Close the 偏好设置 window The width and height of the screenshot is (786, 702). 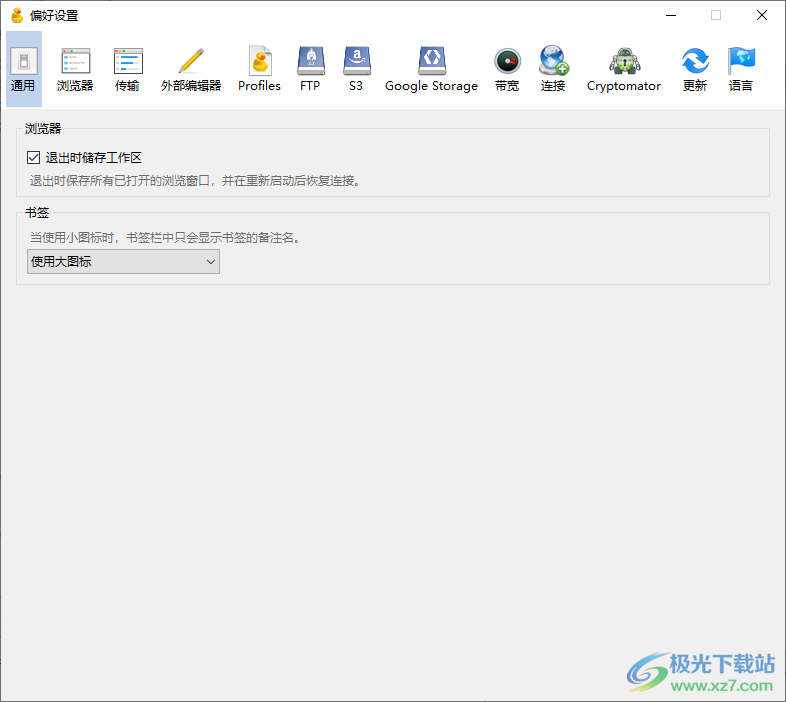pyautogui.click(x=762, y=16)
